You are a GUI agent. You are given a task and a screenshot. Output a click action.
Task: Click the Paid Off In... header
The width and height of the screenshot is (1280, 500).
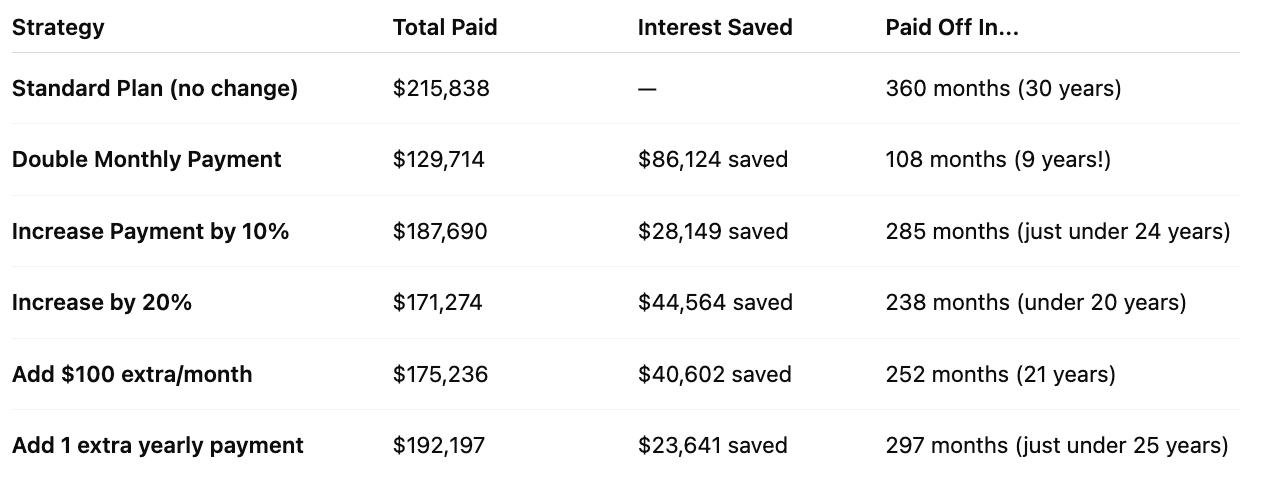(952, 27)
